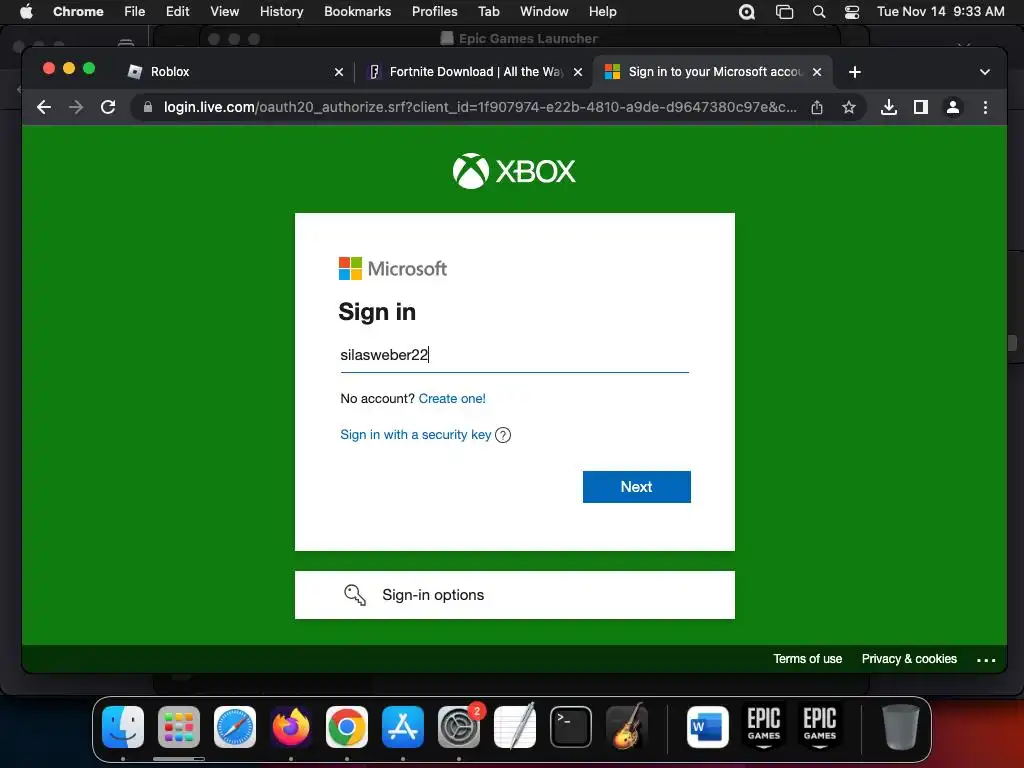Reload the Microsoft sign-in page
The height and width of the screenshot is (768, 1024).
(108, 107)
